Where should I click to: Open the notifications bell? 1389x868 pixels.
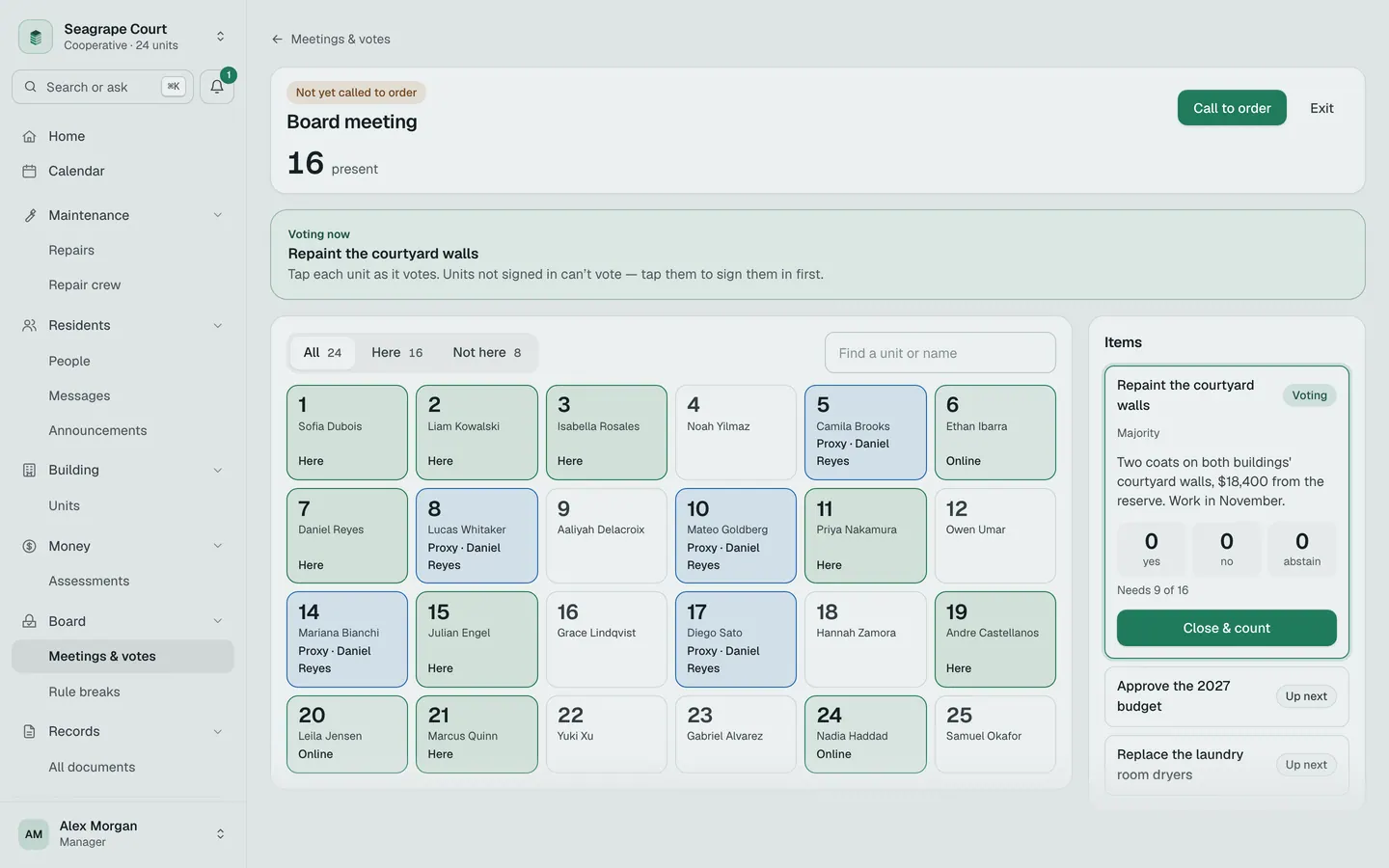click(217, 87)
